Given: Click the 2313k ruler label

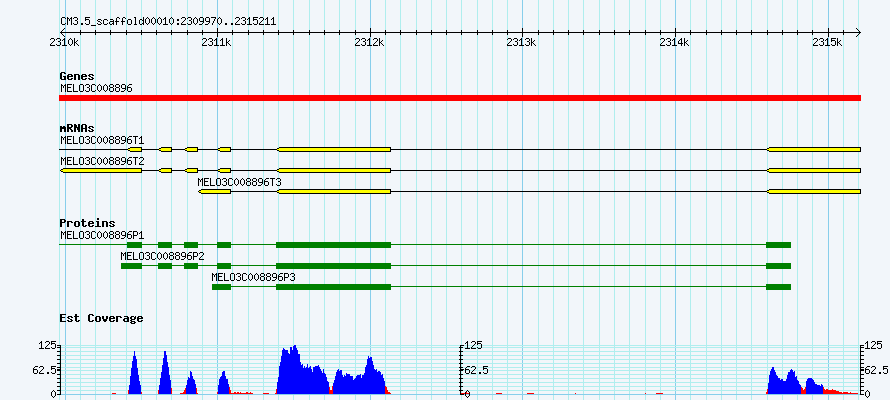Looking at the screenshot, I should click(x=522, y=42).
